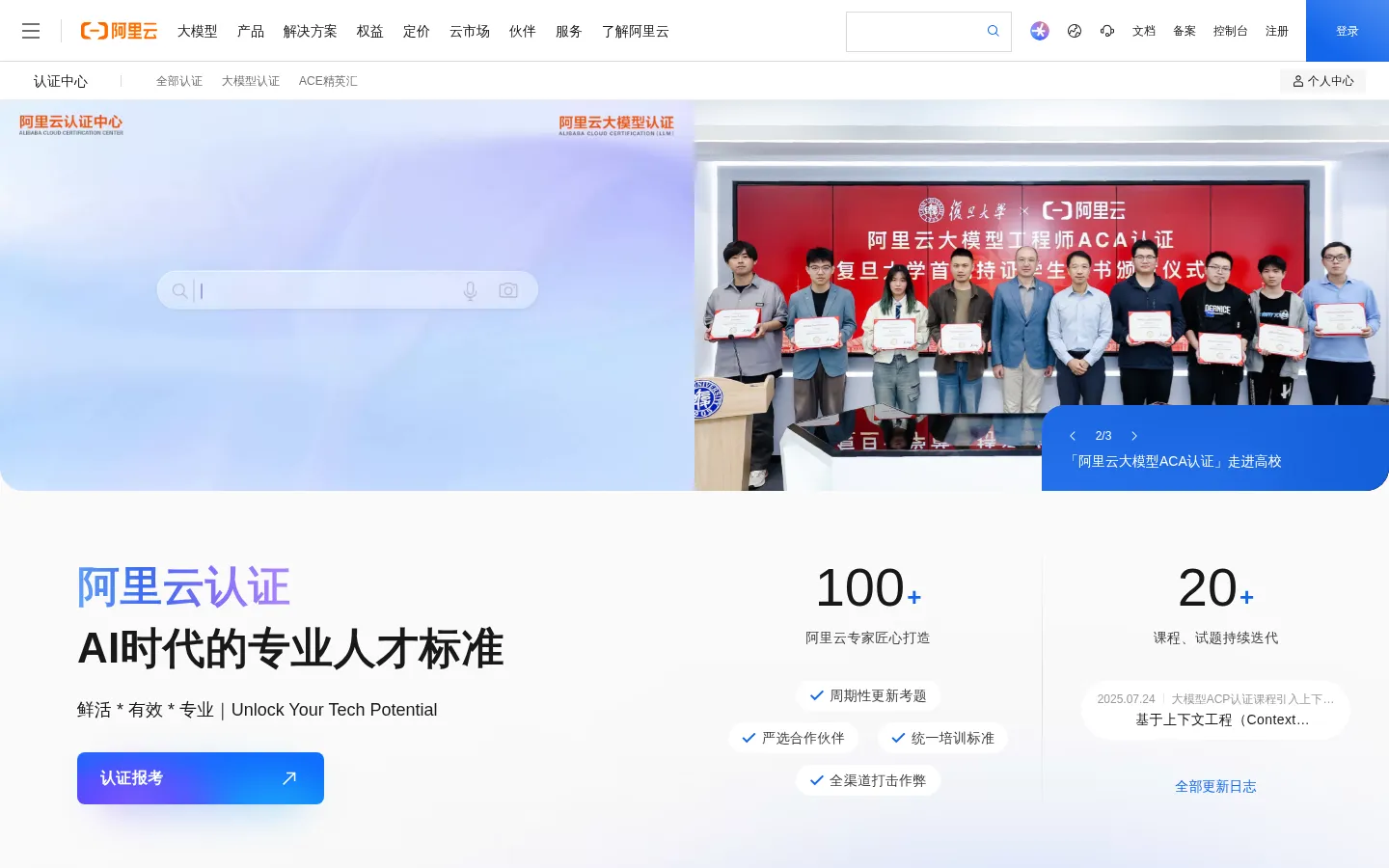Click the 注册 link
The image size is (1389, 868).
point(1277,31)
